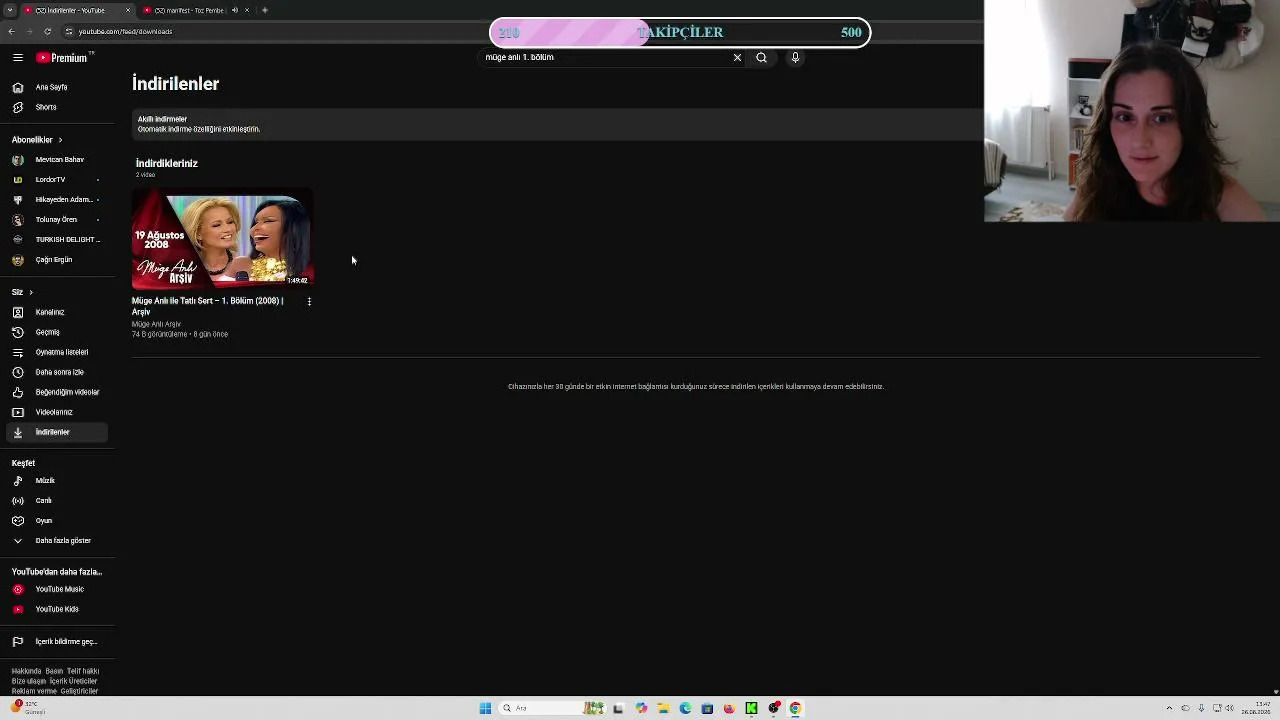Open the Windows Start menu
Viewport: 1280px width, 720px height.
[x=485, y=708]
